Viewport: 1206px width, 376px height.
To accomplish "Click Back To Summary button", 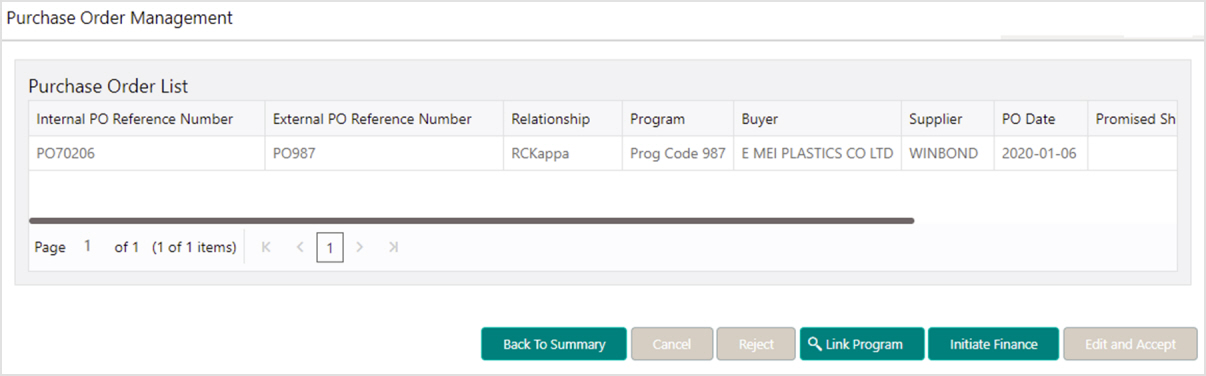I will (x=554, y=344).
